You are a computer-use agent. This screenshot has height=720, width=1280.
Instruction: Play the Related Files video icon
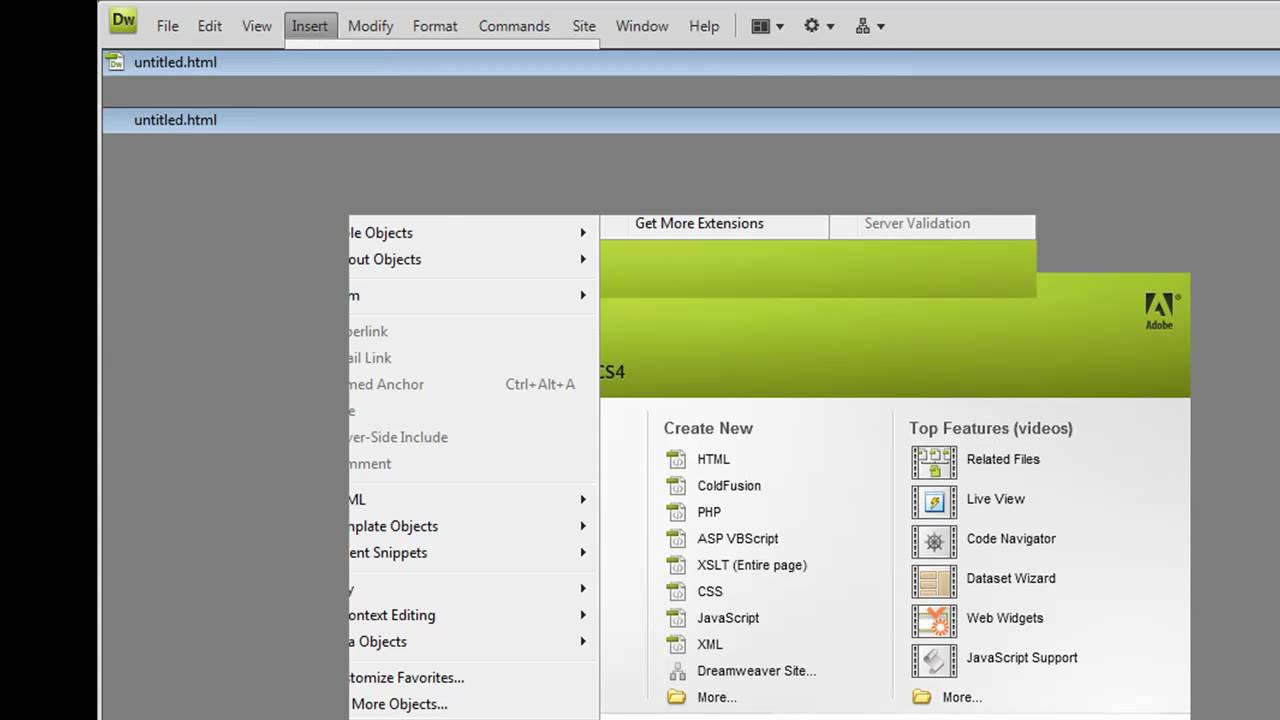[x=934, y=462]
